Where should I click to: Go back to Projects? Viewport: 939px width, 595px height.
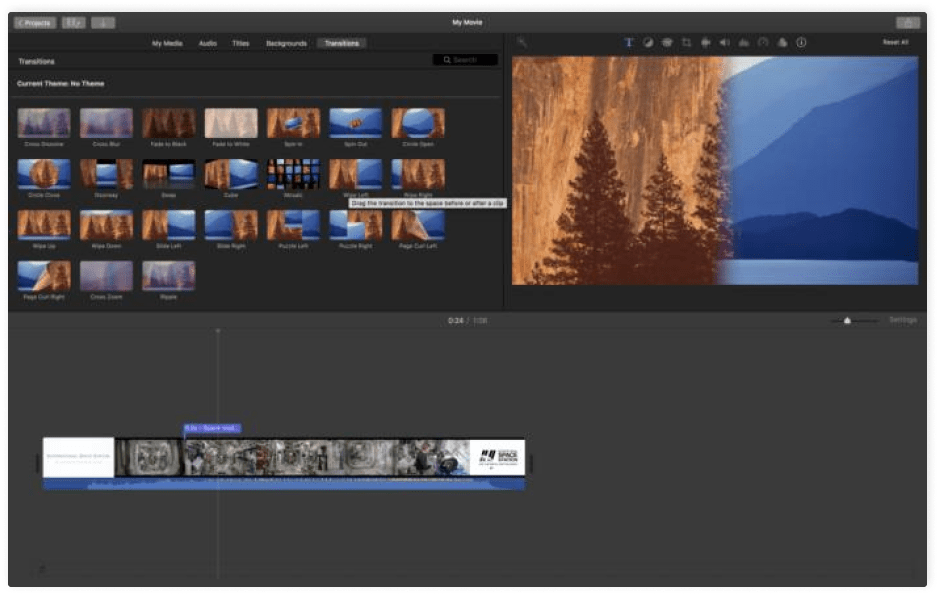coord(35,23)
